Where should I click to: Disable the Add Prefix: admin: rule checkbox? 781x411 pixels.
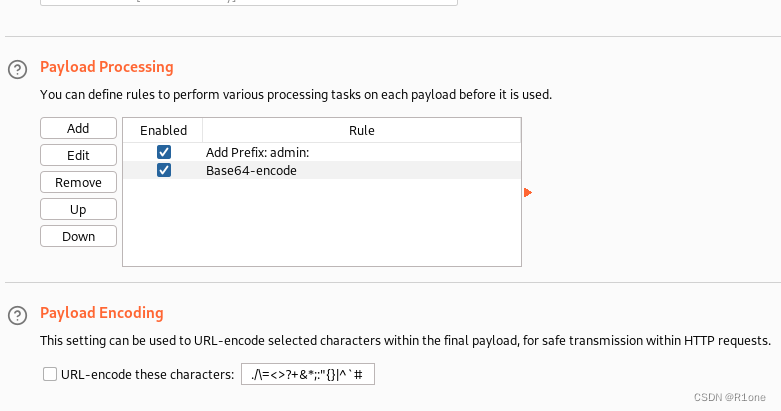(x=164, y=152)
